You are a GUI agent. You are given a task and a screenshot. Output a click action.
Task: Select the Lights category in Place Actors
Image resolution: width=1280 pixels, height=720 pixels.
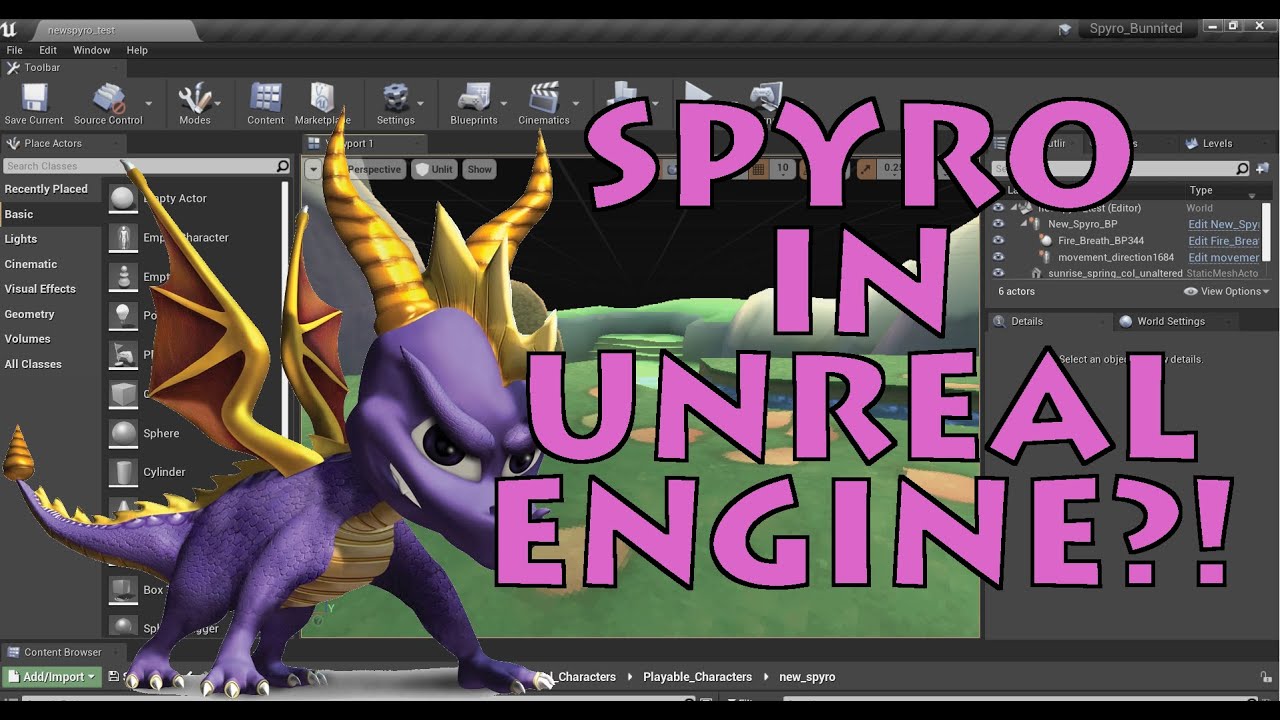click(21, 239)
